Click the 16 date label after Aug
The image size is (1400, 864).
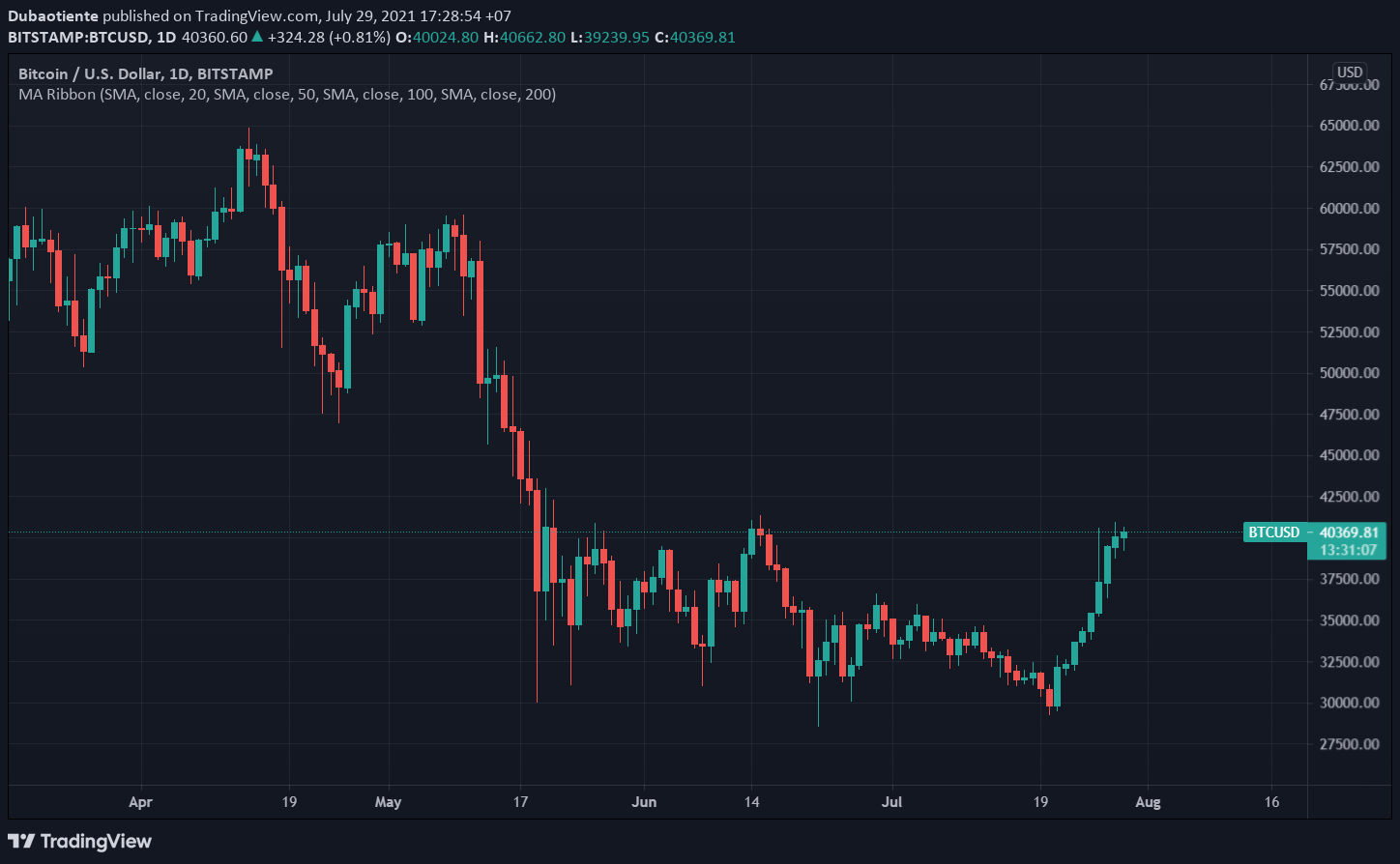tap(1271, 802)
